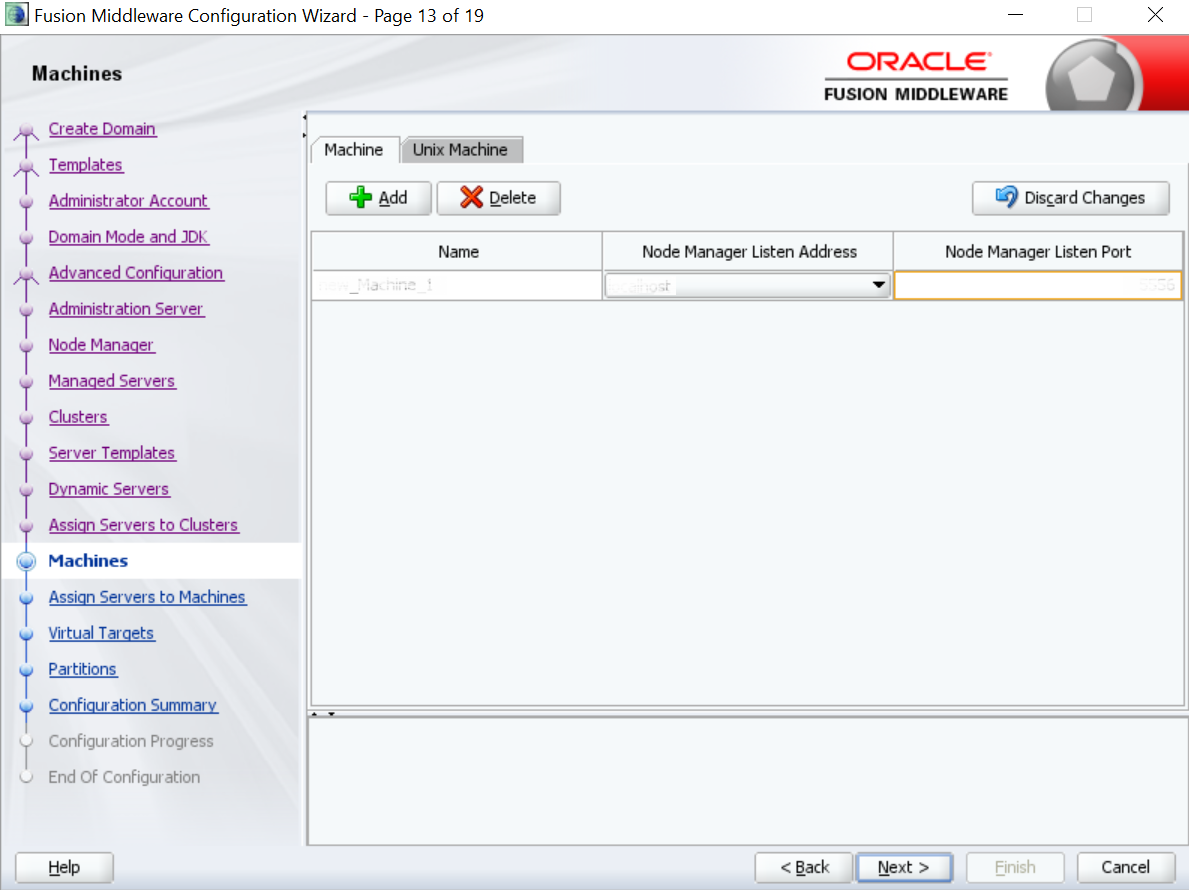Open the Node Manager Listen Address dropdown
Viewport: 1189px width, 890px height.
(x=878, y=285)
